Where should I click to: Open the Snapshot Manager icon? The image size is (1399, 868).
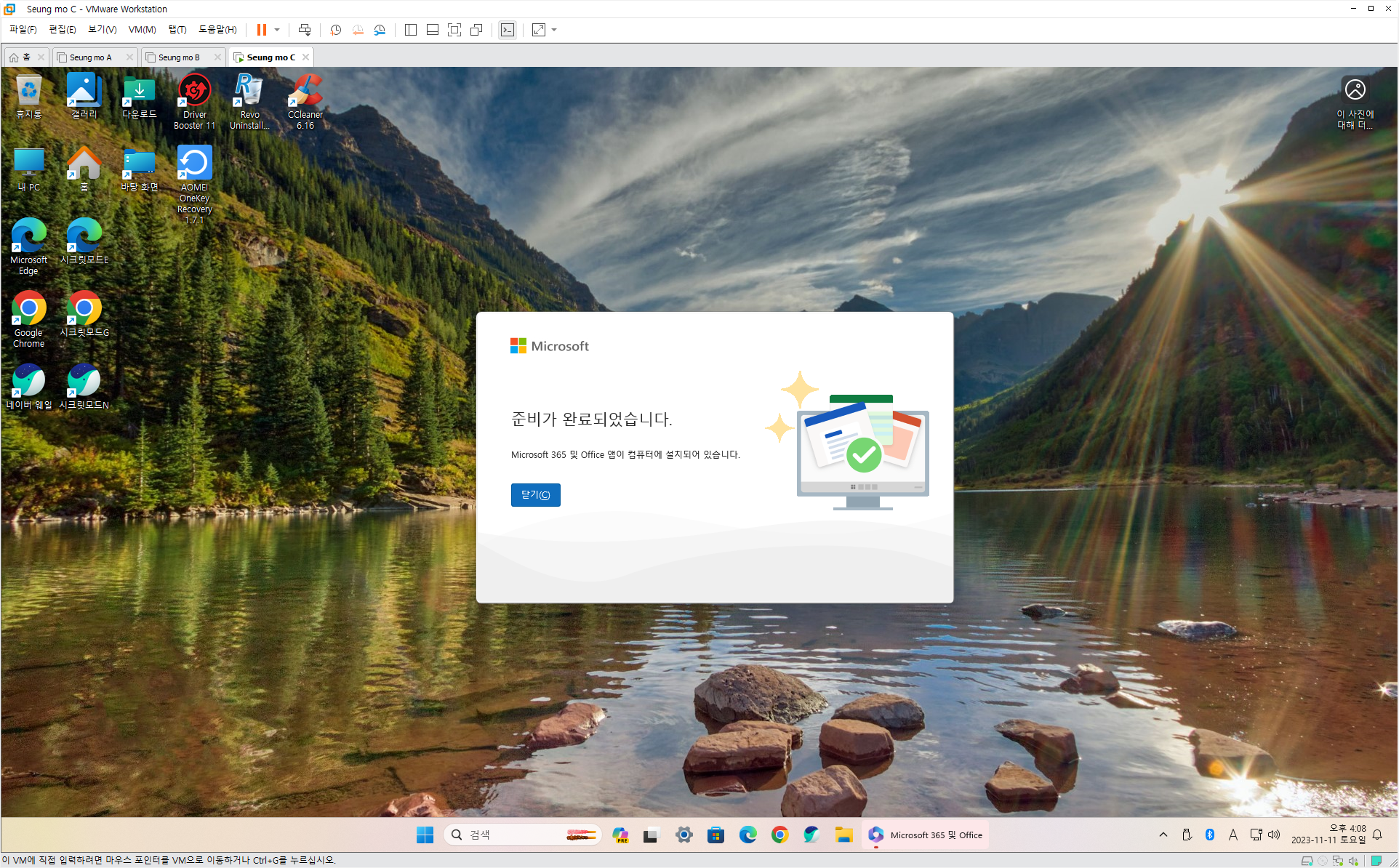pyautogui.click(x=380, y=30)
